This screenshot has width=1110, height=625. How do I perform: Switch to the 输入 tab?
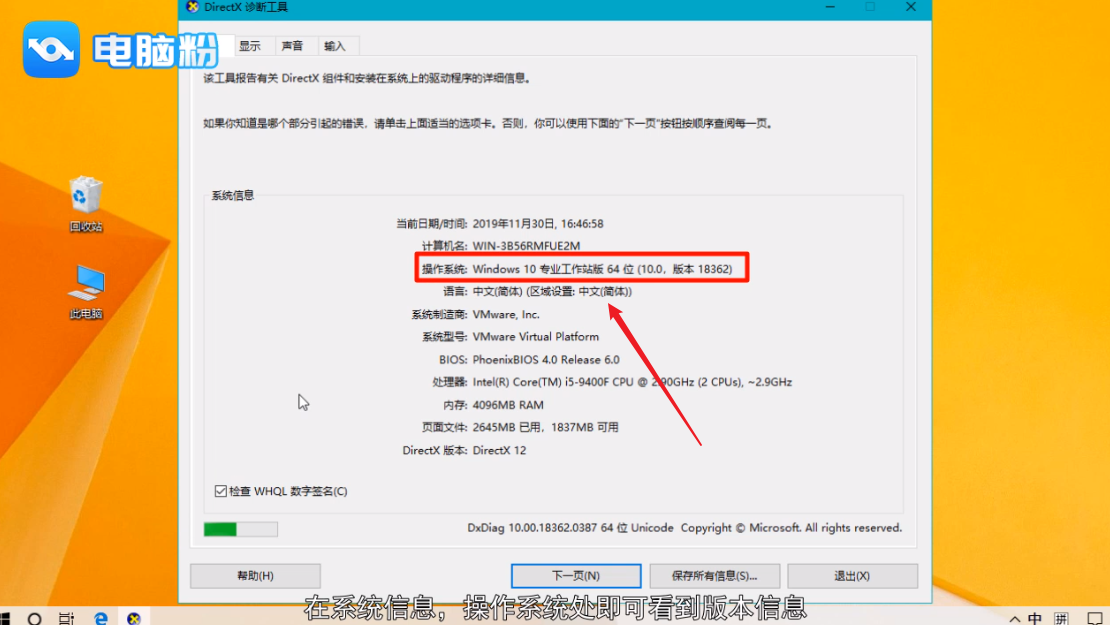tap(335, 46)
